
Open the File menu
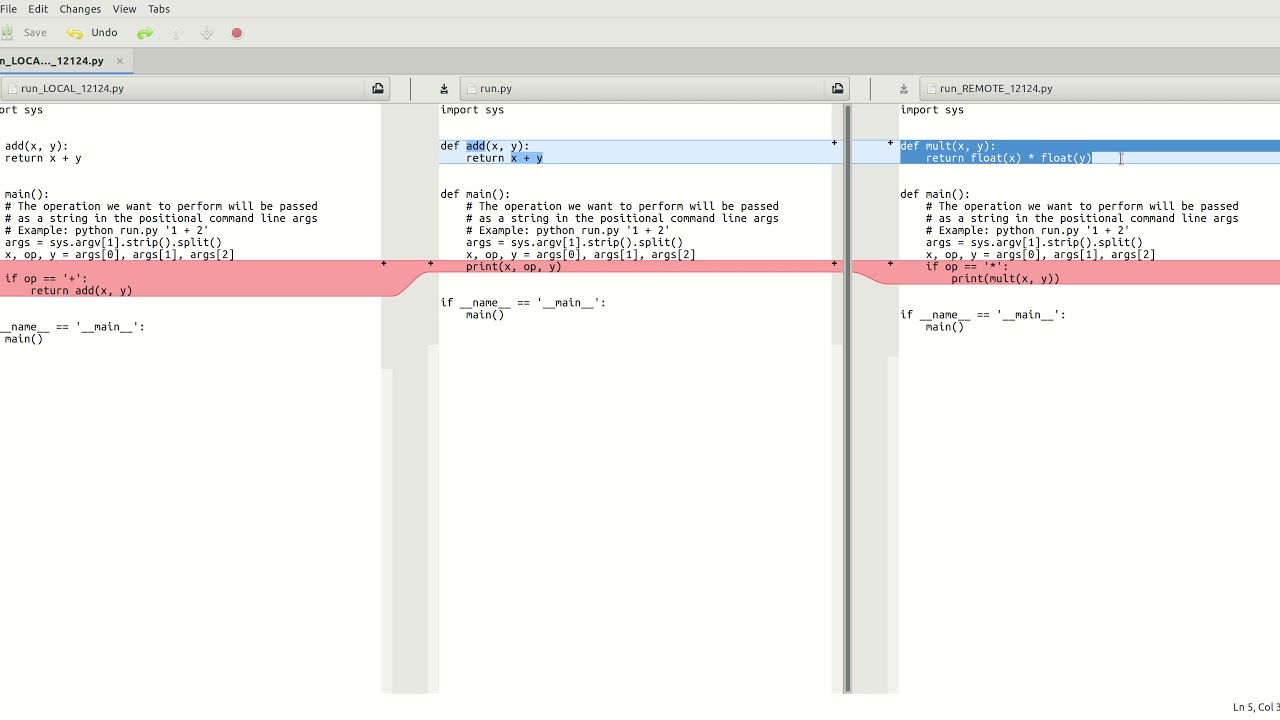[8, 9]
